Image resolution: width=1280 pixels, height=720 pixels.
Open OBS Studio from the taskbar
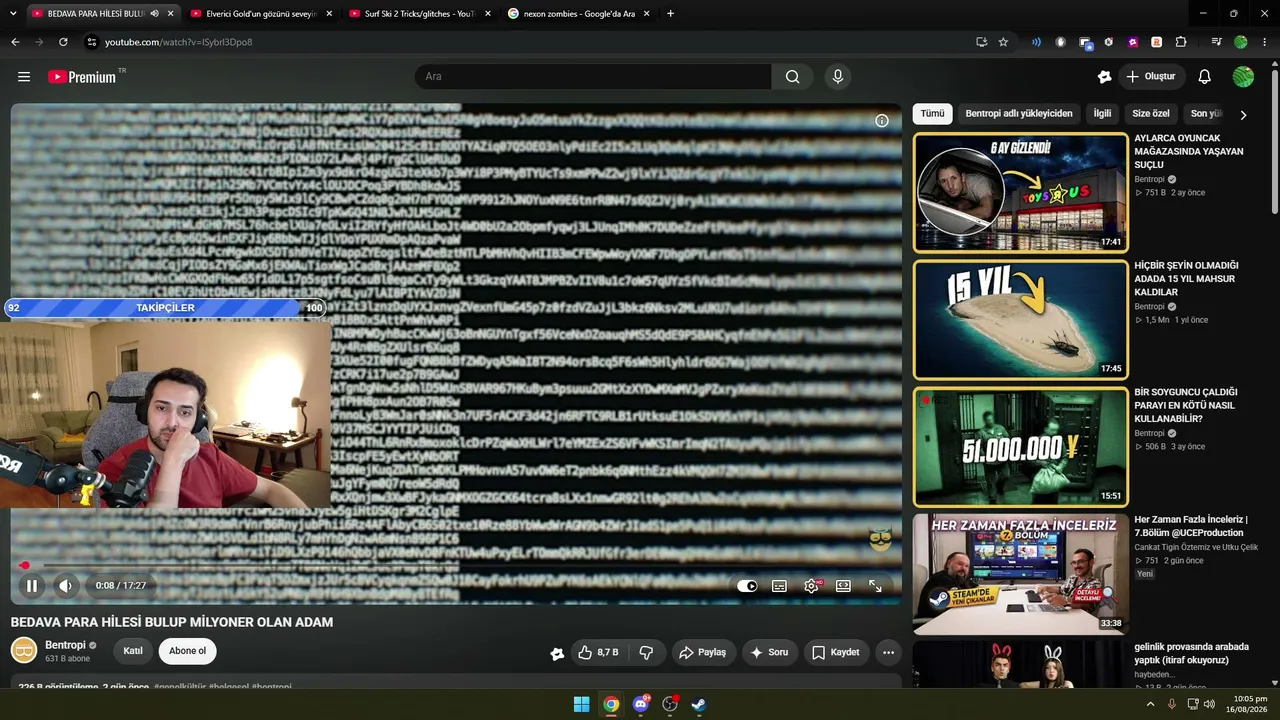click(670, 704)
